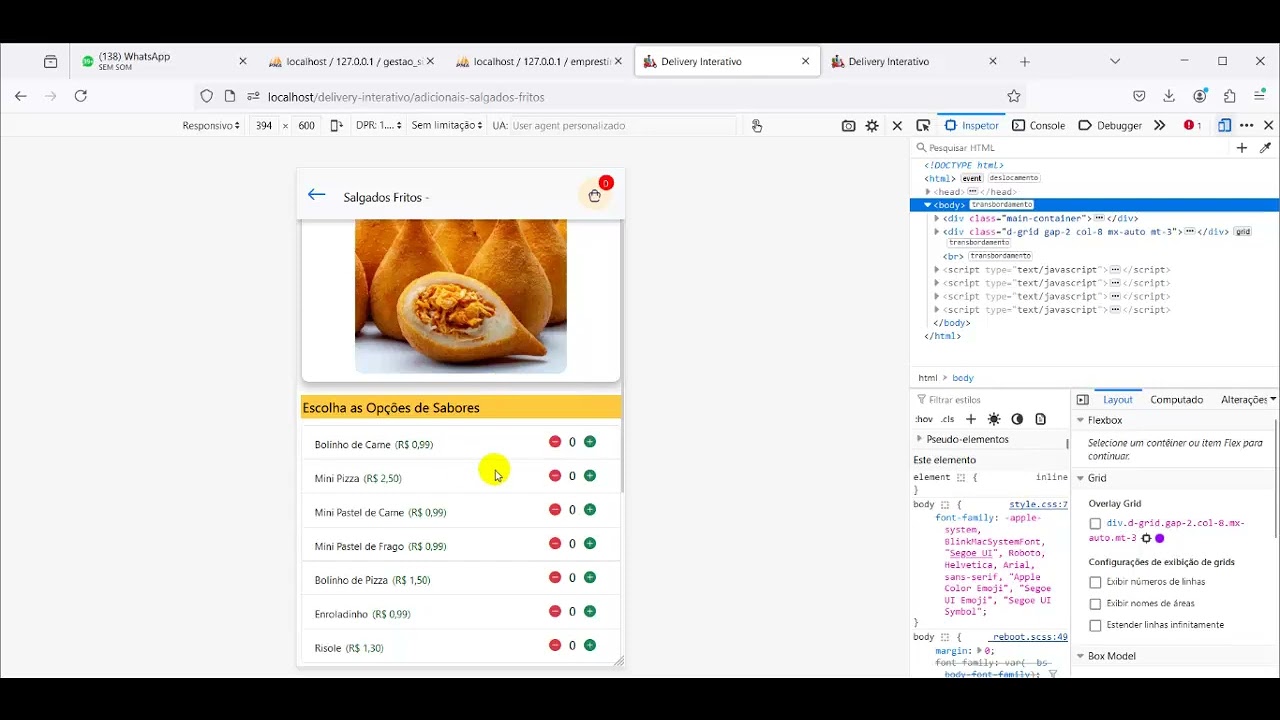Open the Sem limitação throttling dropdown

[x=447, y=125]
